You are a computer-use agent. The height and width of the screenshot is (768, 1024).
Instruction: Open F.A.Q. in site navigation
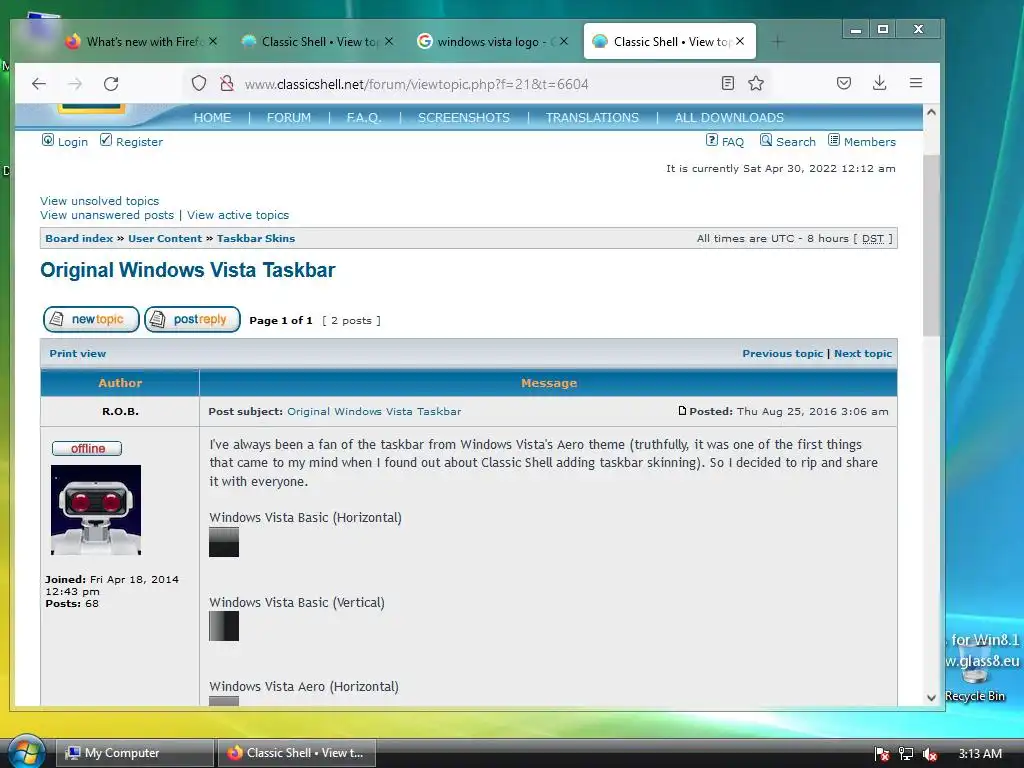(x=364, y=118)
